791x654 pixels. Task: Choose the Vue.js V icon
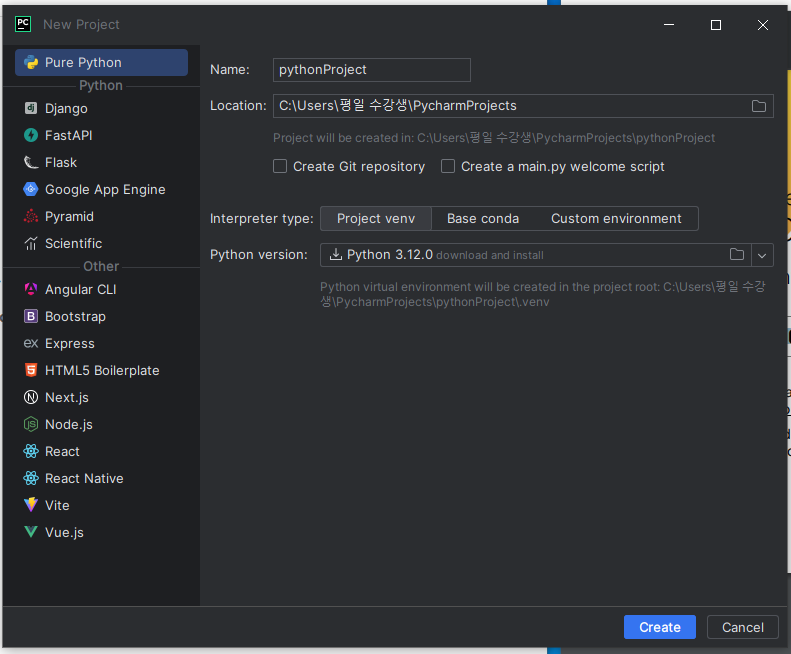pyautogui.click(x=31, y=532)
